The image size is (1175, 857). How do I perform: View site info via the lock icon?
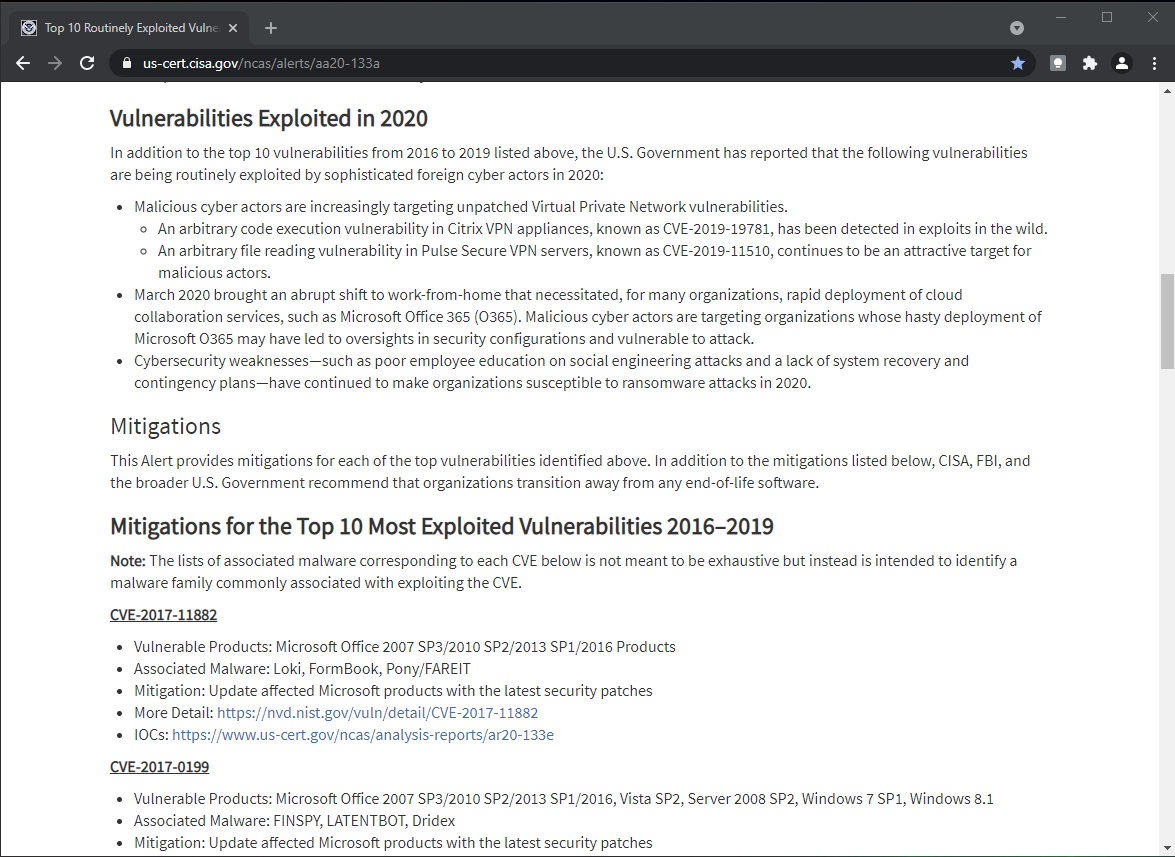127,64
